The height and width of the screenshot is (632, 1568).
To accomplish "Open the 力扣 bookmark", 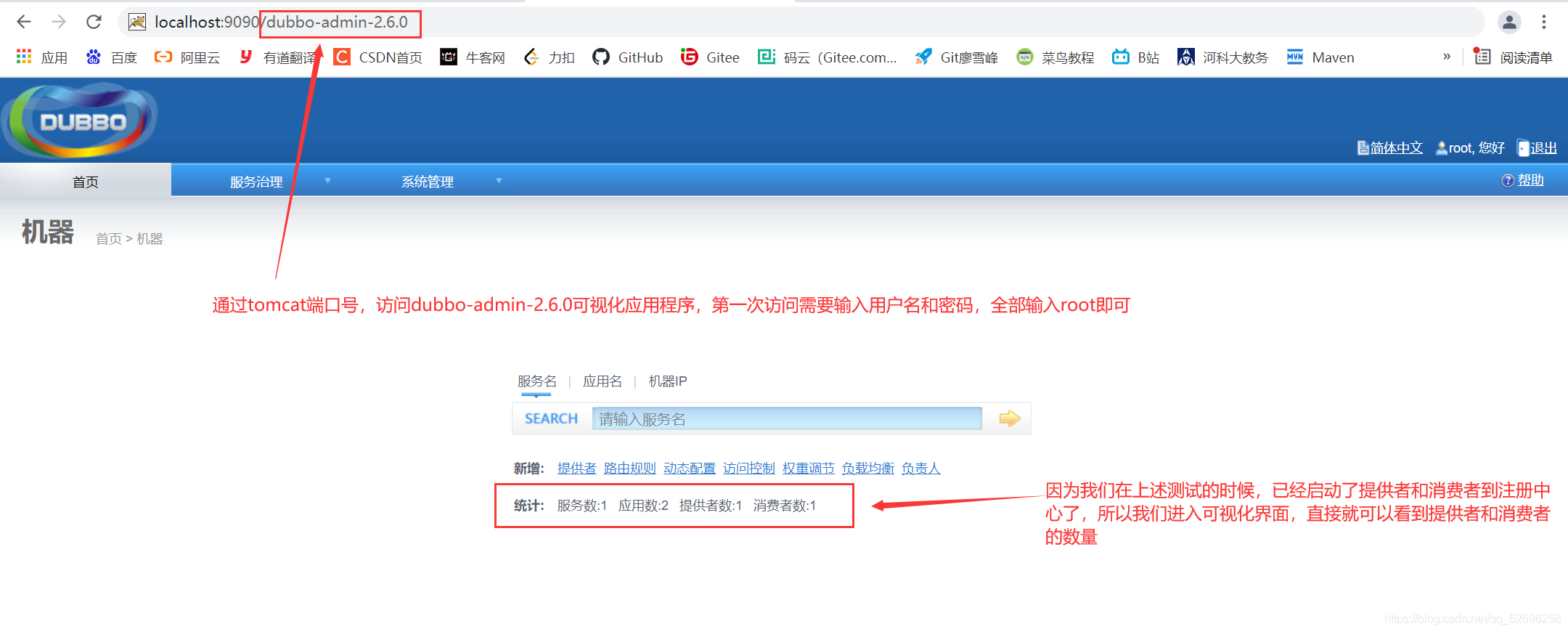I will [550, 57].
